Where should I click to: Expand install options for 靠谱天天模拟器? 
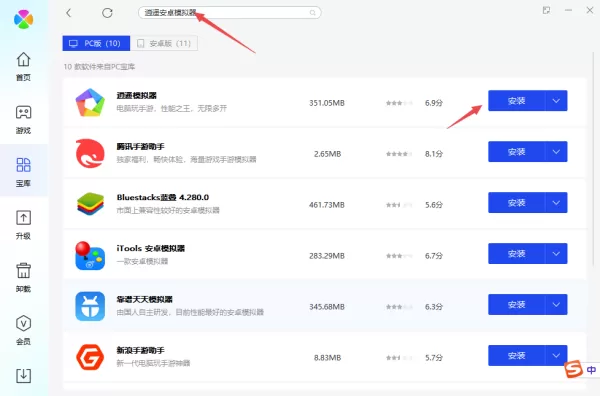pyautogui.click(x=556, y=305)
